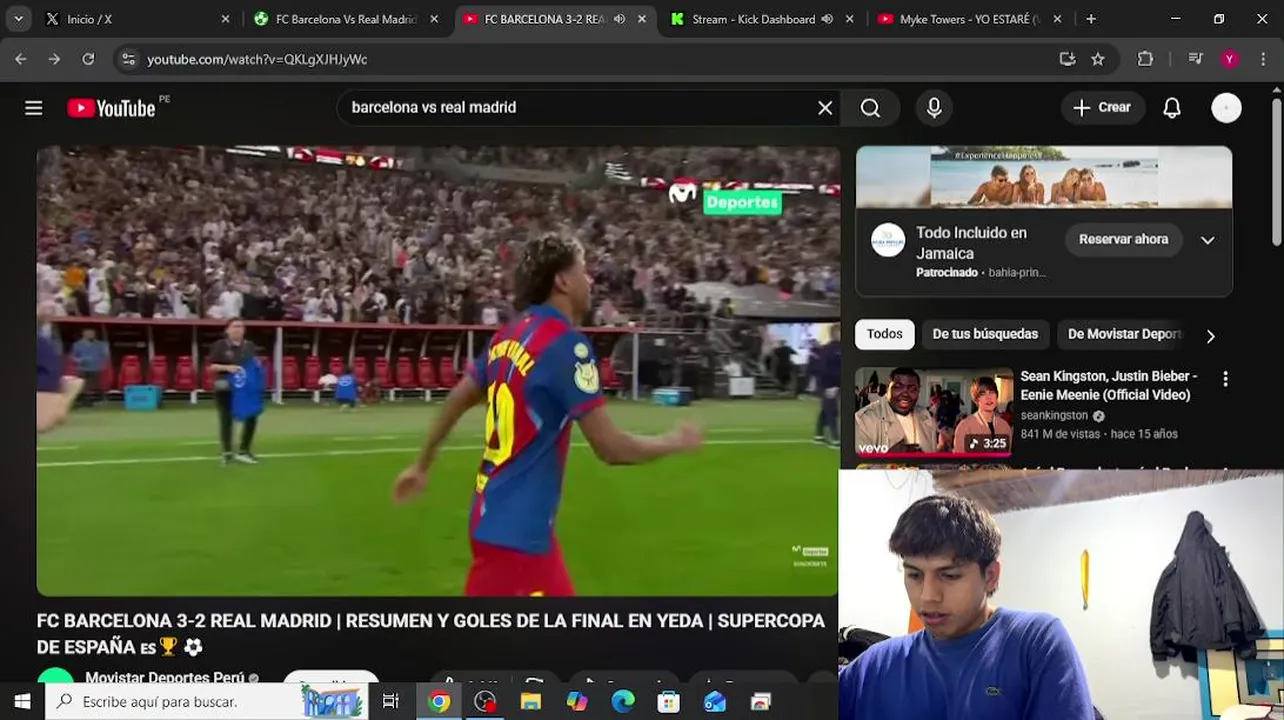Open the media control icon in Chrome toolbar
This screenshot has height=720, width=1284.
[1195, 59]
